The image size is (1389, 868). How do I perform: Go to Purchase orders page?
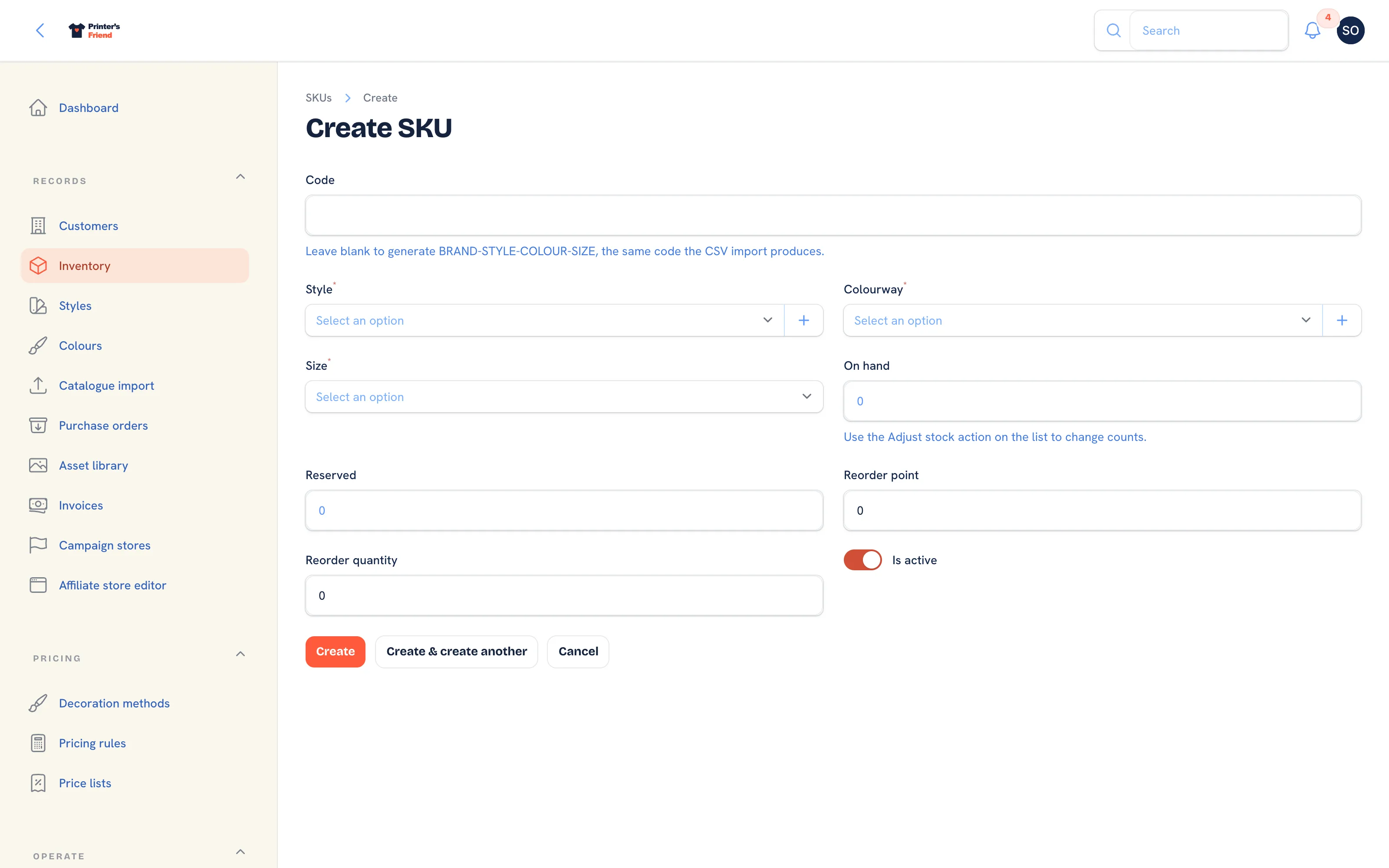click(135, 425)
